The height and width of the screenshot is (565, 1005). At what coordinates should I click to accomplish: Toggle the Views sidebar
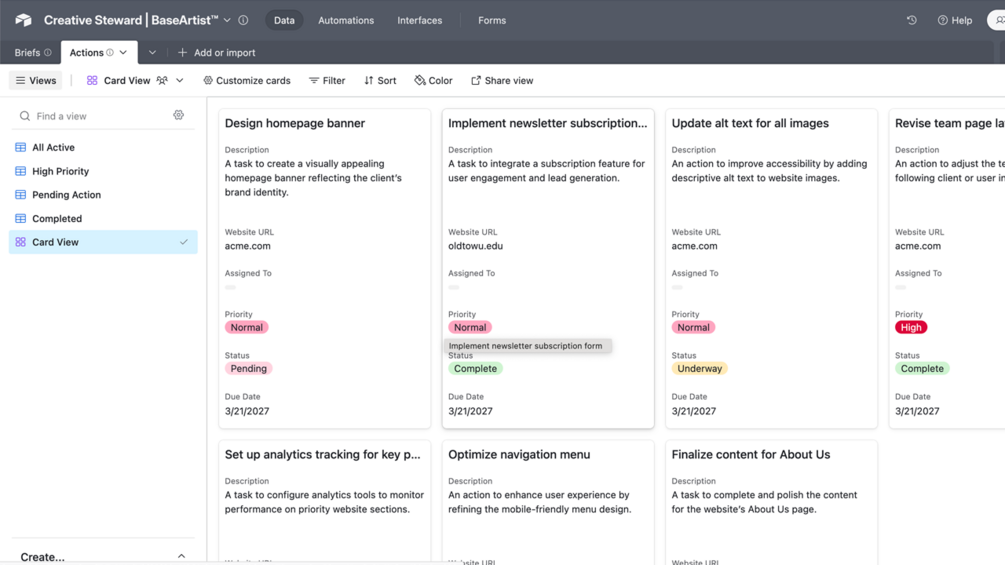pyautogui.click(x=35, y=80)
